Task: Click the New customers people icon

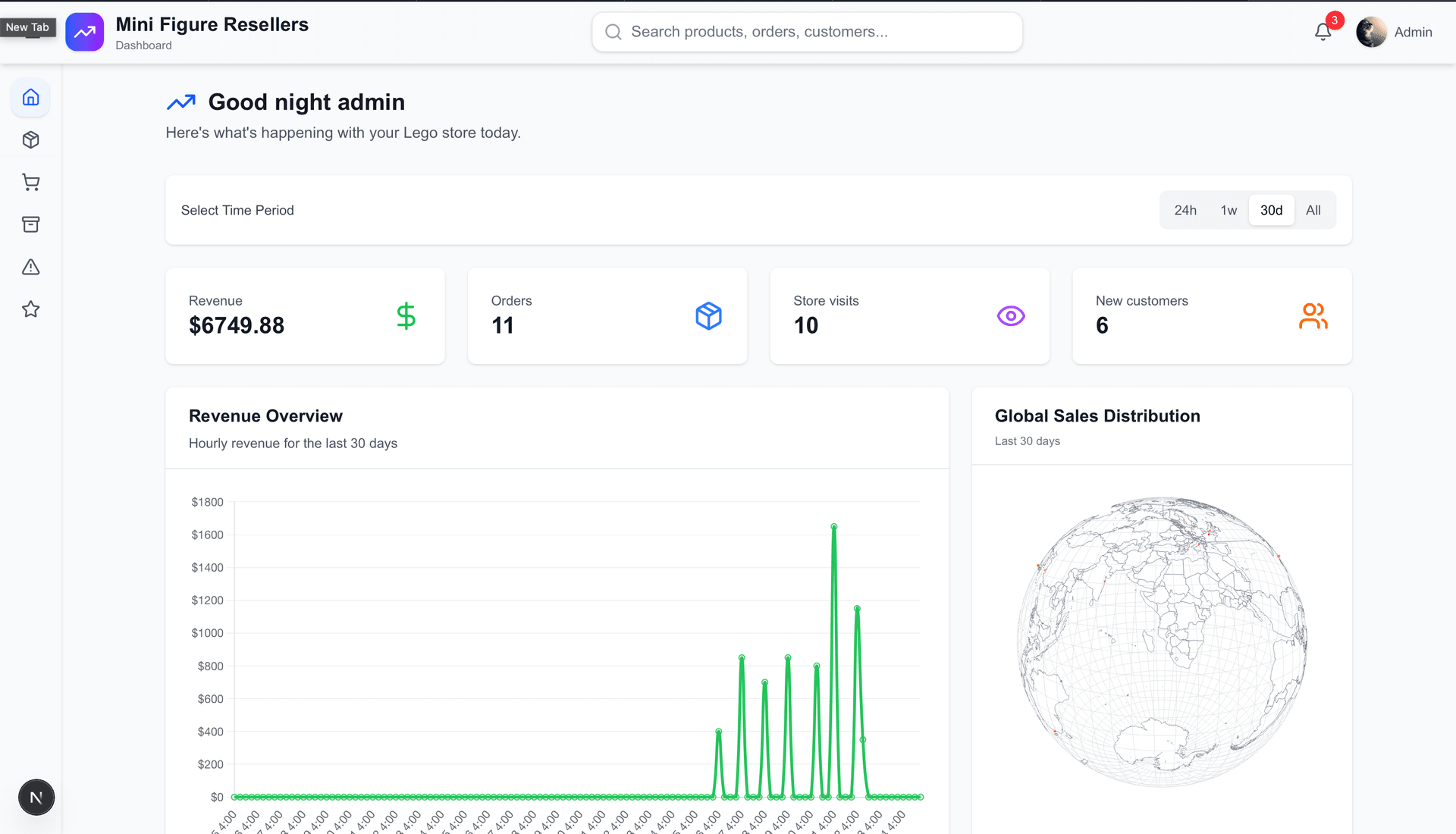Action: coord(1313,315)
